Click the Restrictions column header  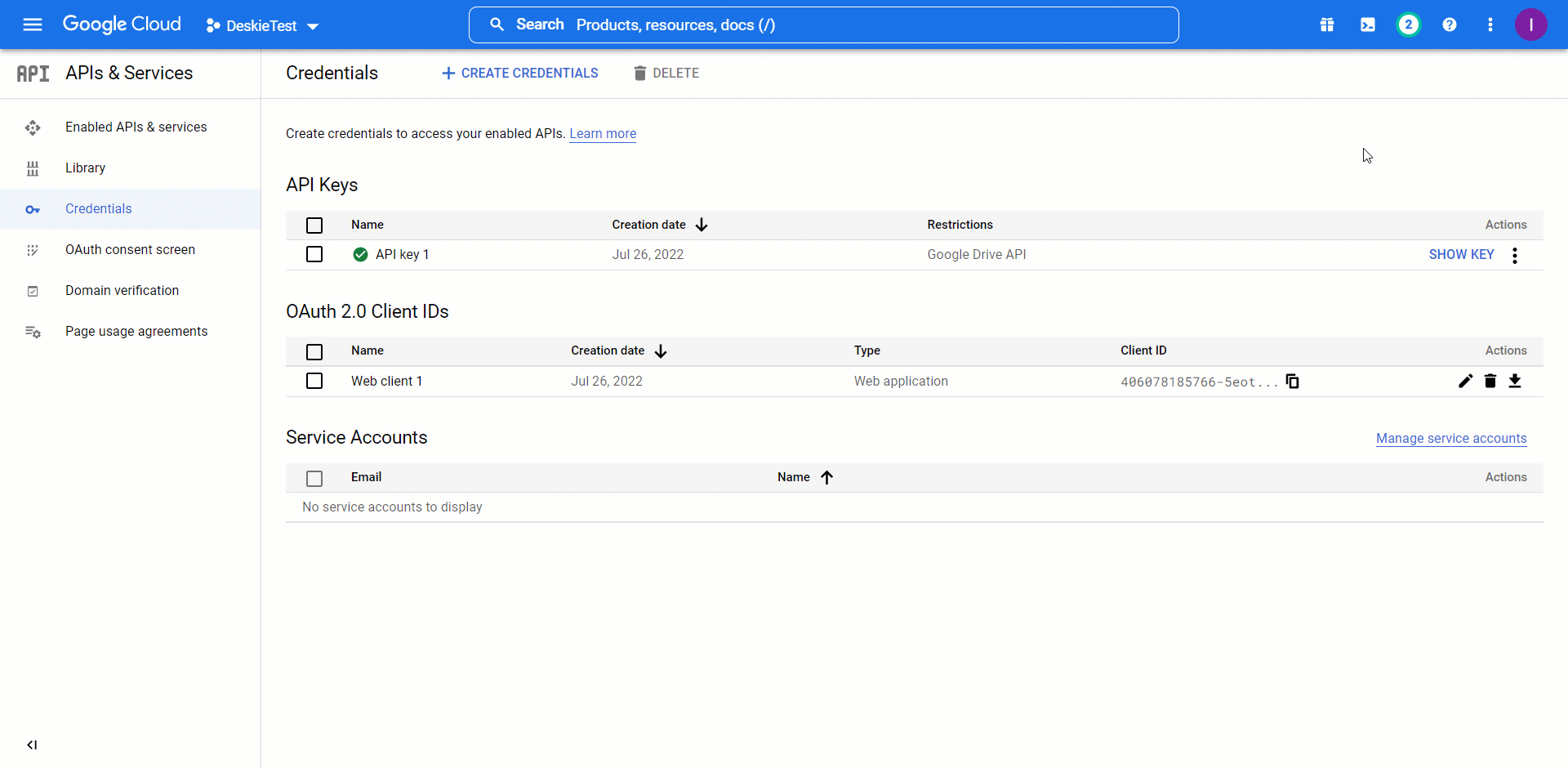(960, 225)
